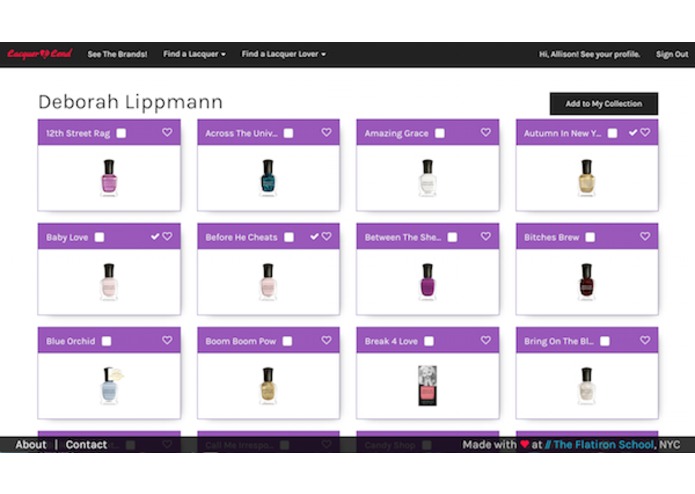Click heart icon on Baby Love card
The width and height of the screenshot is (695, 494).
point(167,237)
